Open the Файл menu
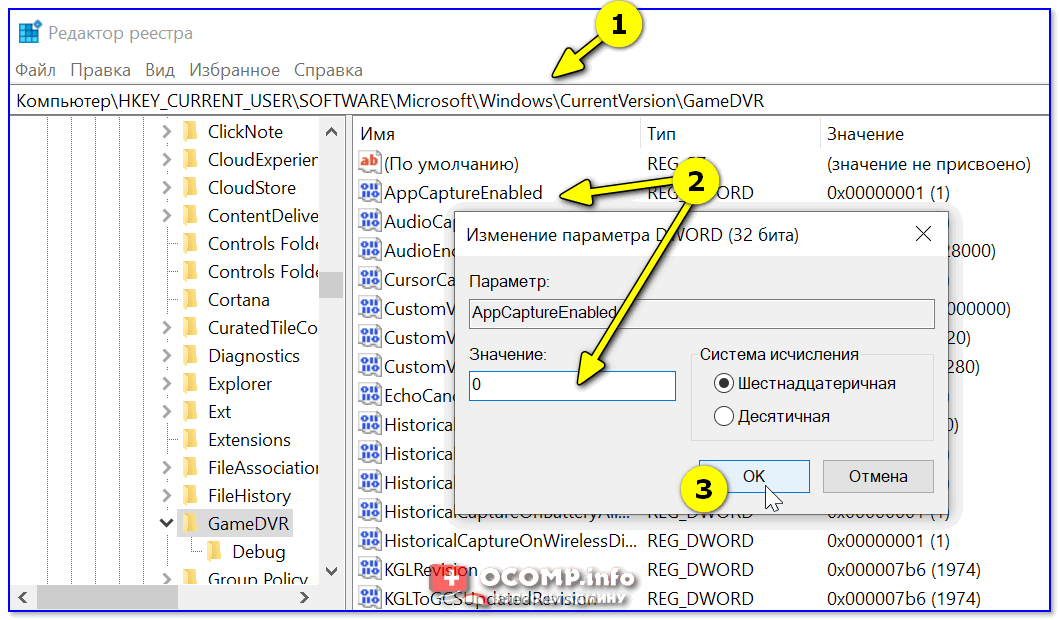Screen dimensions: 1059x620 pyautogui.click(x=35, y=70)
